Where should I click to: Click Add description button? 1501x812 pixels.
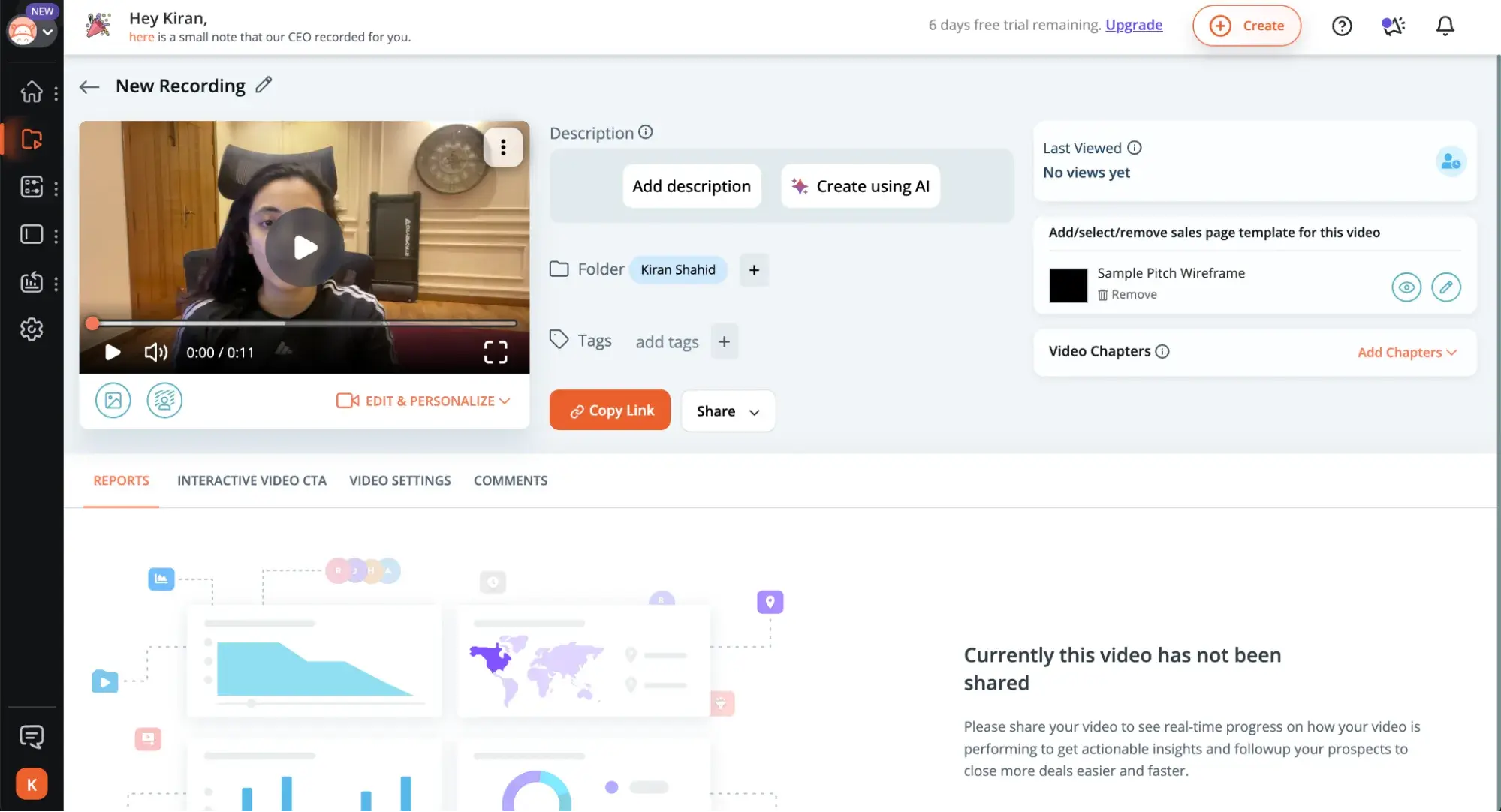coord(692,186)
